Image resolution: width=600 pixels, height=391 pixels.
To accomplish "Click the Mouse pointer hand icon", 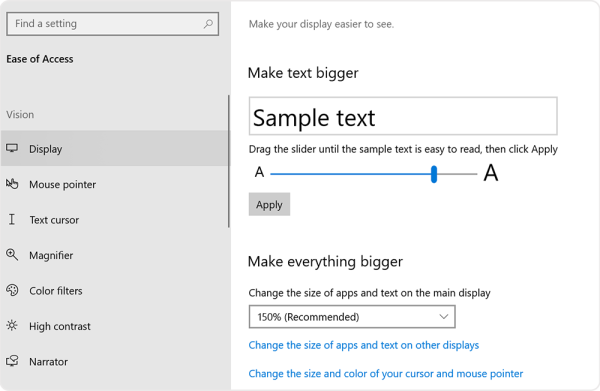I will (12, 184).
